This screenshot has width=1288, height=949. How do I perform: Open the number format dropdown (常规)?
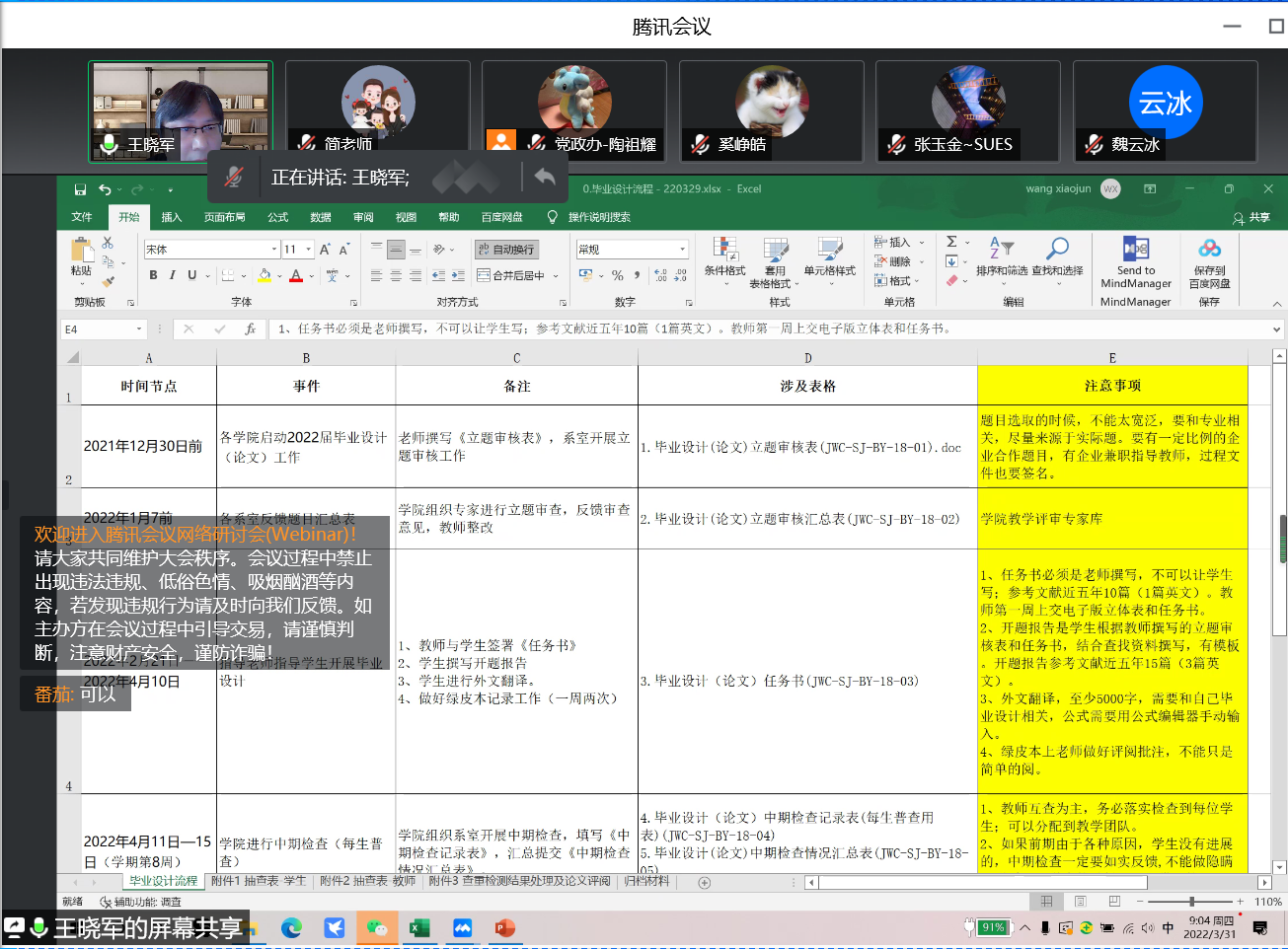point(682,250)
